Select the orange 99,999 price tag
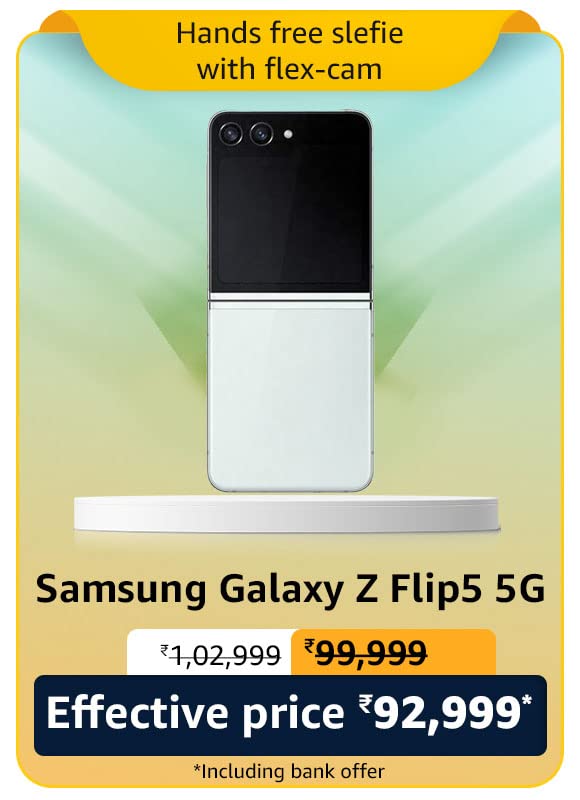Screen dimensions: 580x800 pyautogui.click(x=393, y=653)
